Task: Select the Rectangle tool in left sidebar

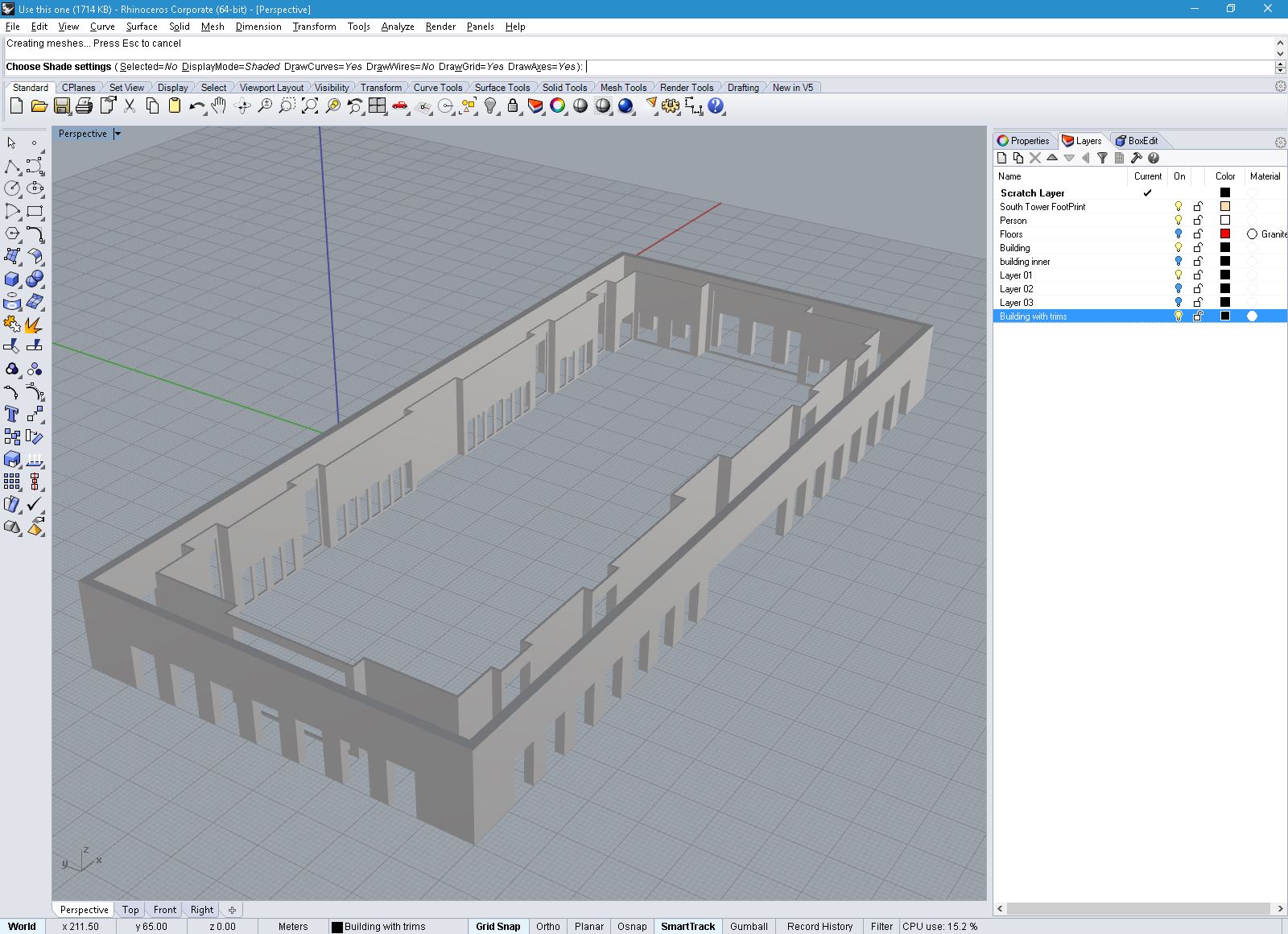Action: [x=35, y=211]
